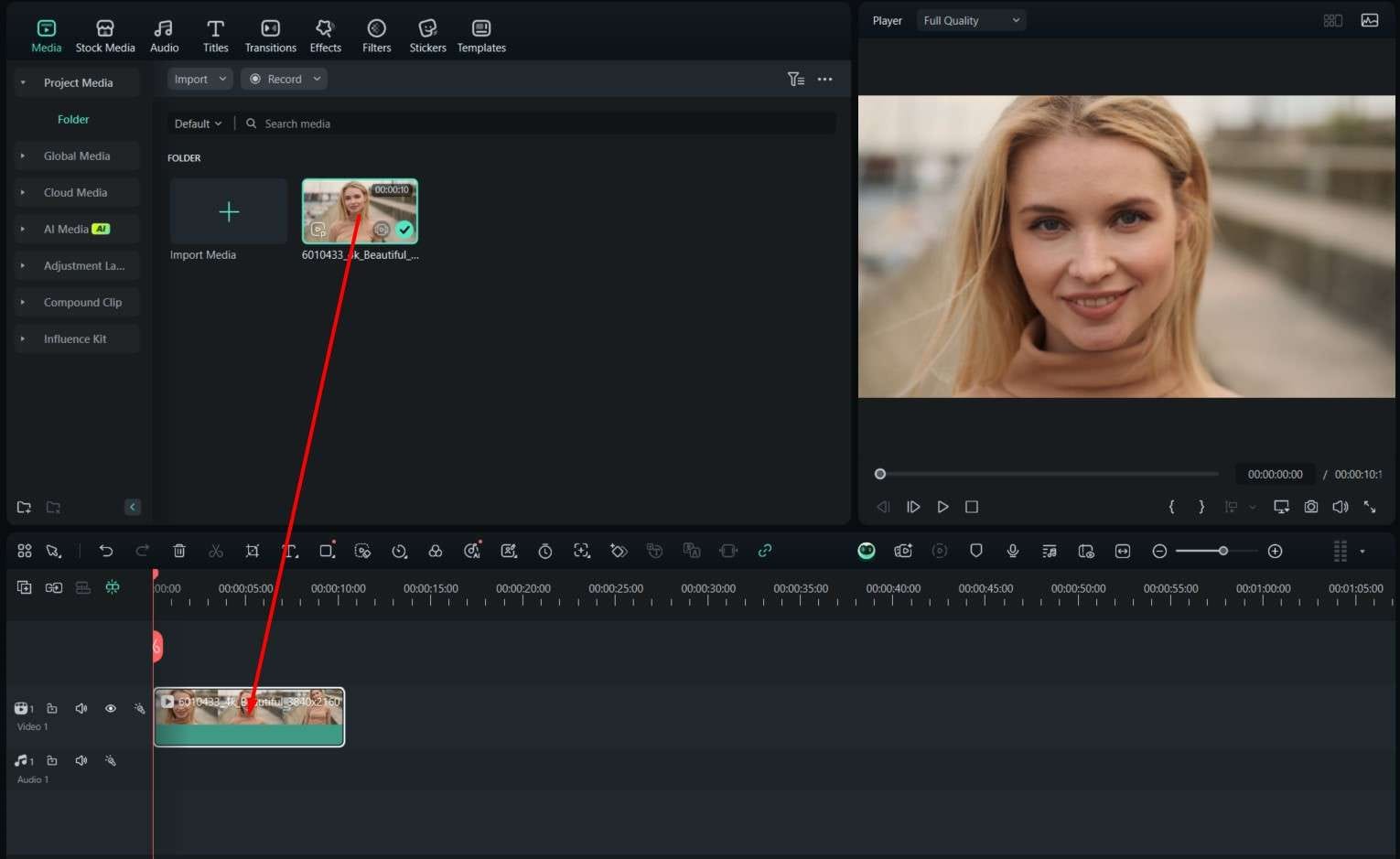Add a new track in timeline header
The width and height of the screenshot is (1400, 859).
(x=25, y=587)
